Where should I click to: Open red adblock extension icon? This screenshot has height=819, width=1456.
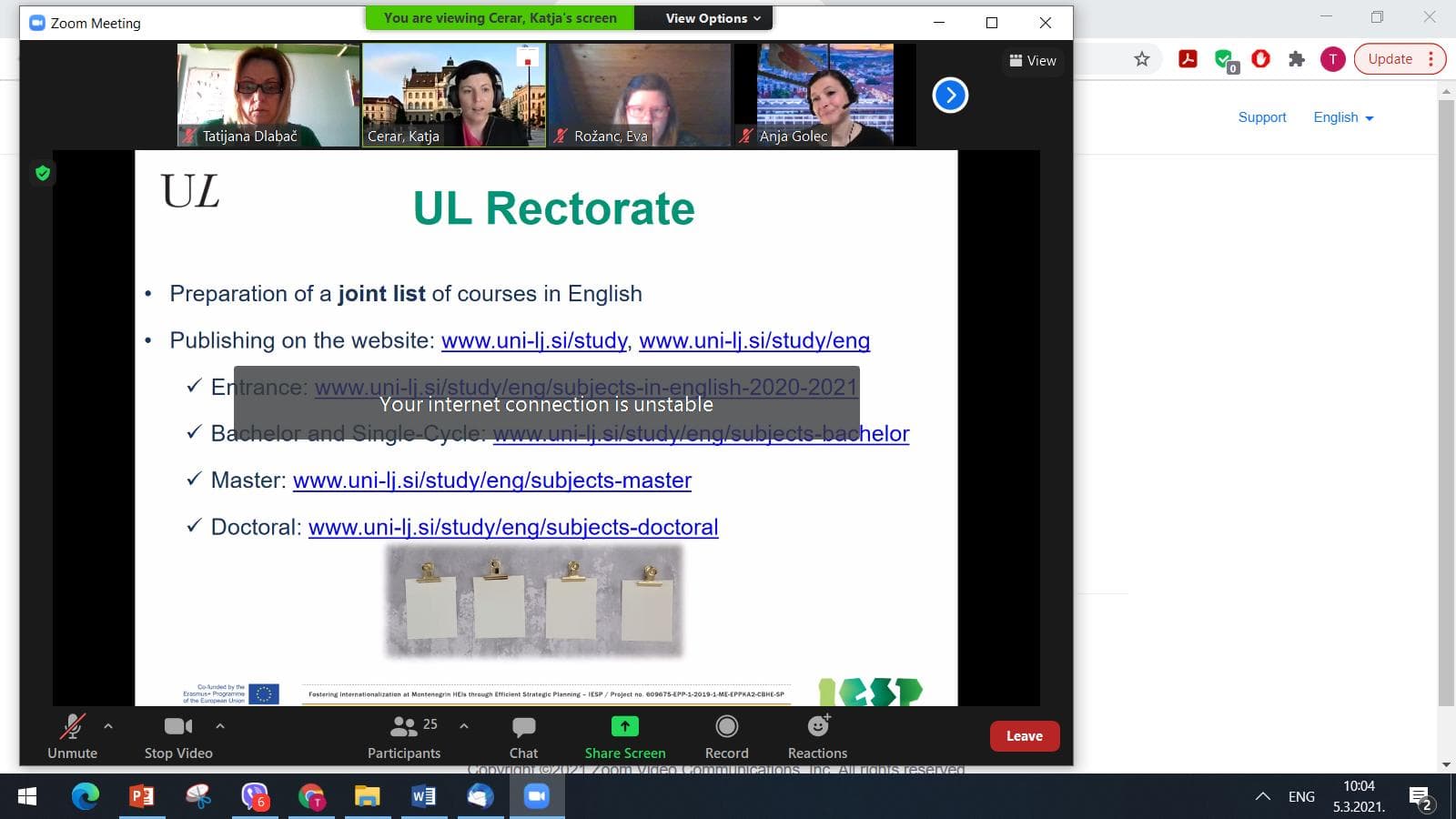(x=1260, y=59)
